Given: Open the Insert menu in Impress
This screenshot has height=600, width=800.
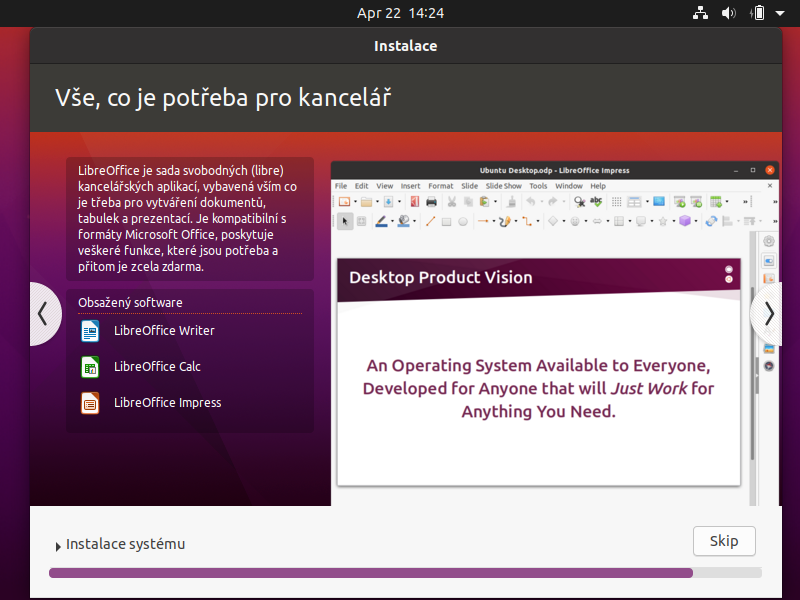Looking at the screenshot, I should [410, 186].
